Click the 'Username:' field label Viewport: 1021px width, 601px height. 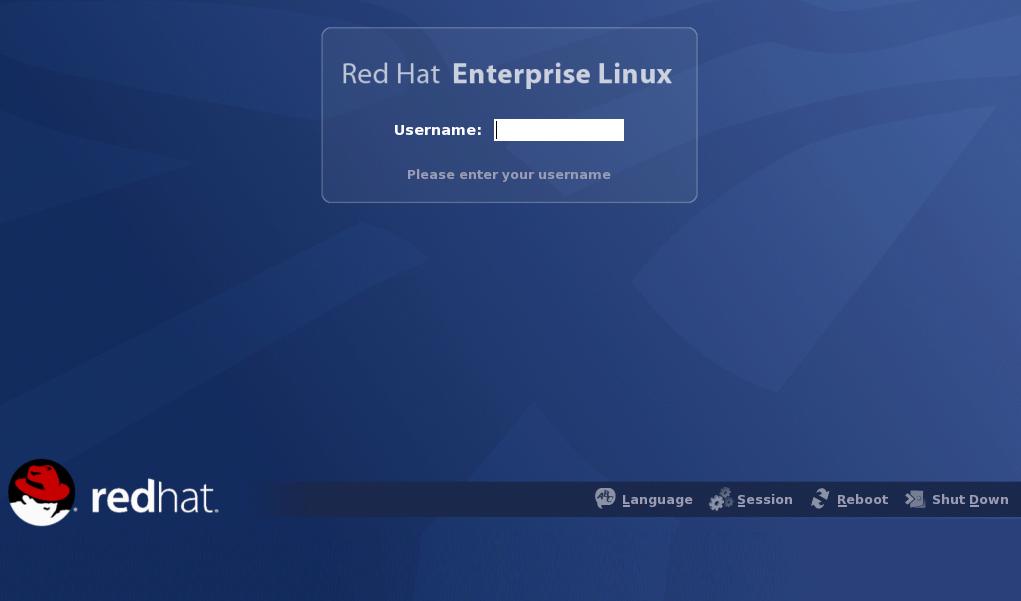pos(438,130)
